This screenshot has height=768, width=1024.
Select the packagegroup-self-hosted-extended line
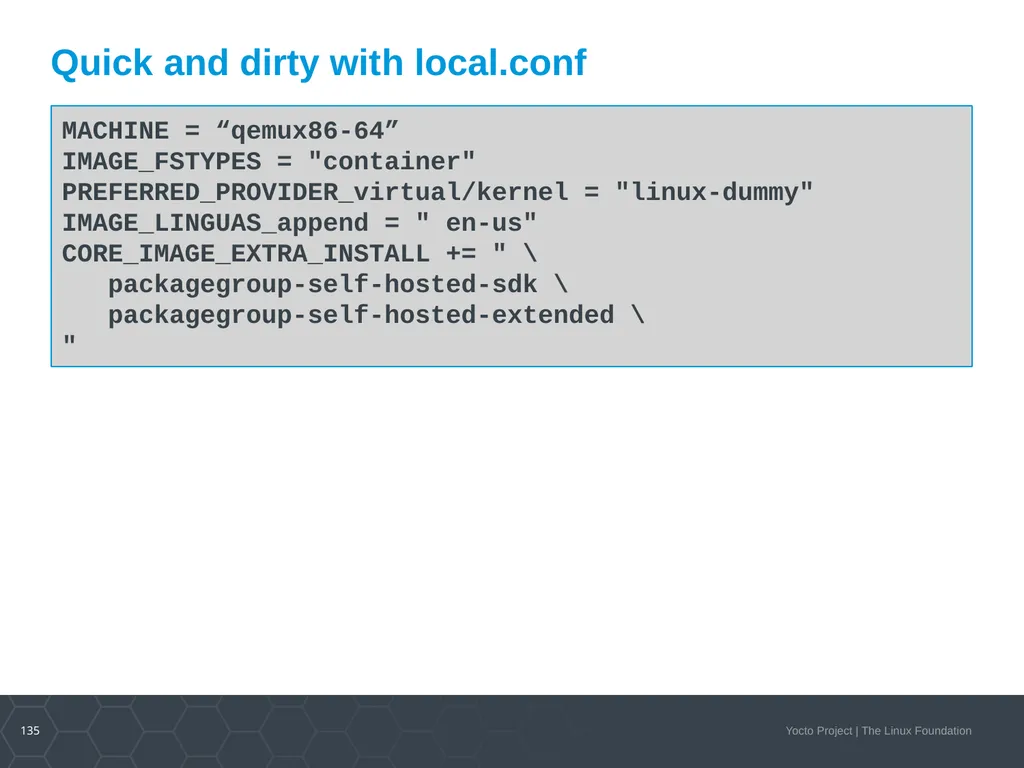tap(376, 315)
